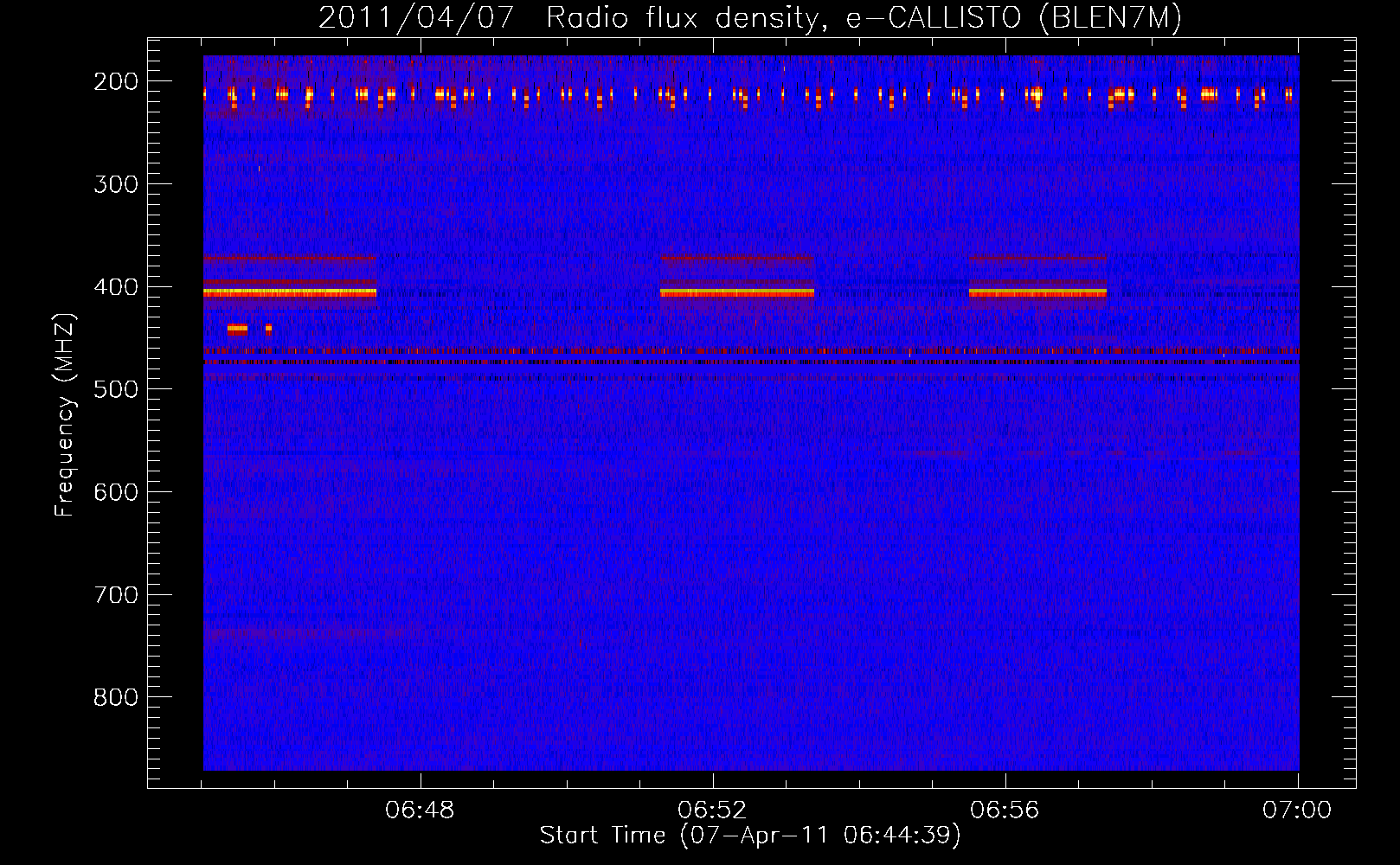Click the 400 frequency tick label
This screenshot has height=865, width=1400.
tap(116, 287)
